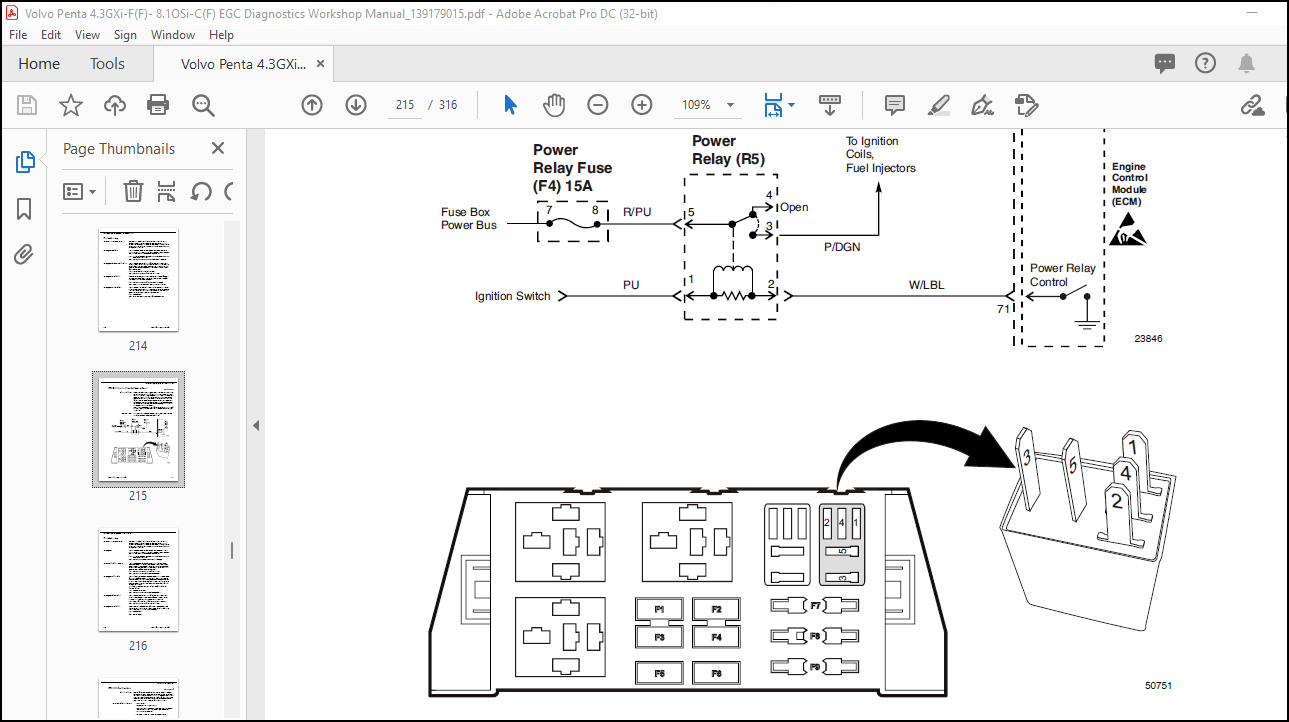Add a comment note
Screen dimensions: 1289x722
click(895, 105)
